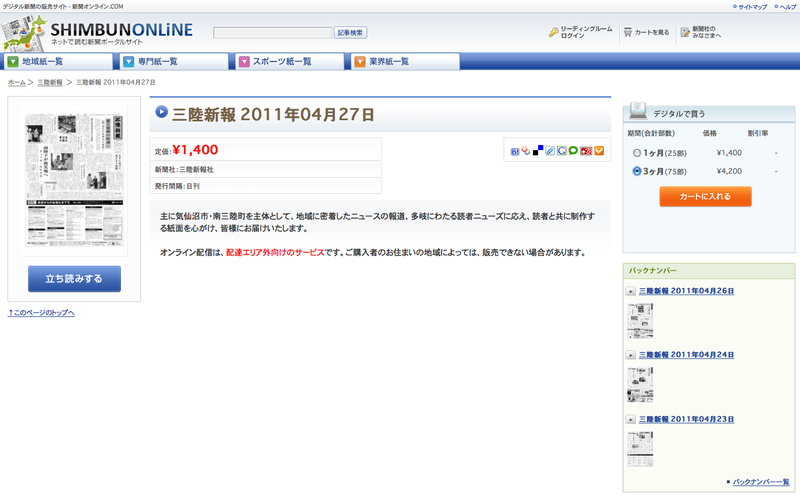Click the blue paperclip bookmark icon

[x=550, y=151]
